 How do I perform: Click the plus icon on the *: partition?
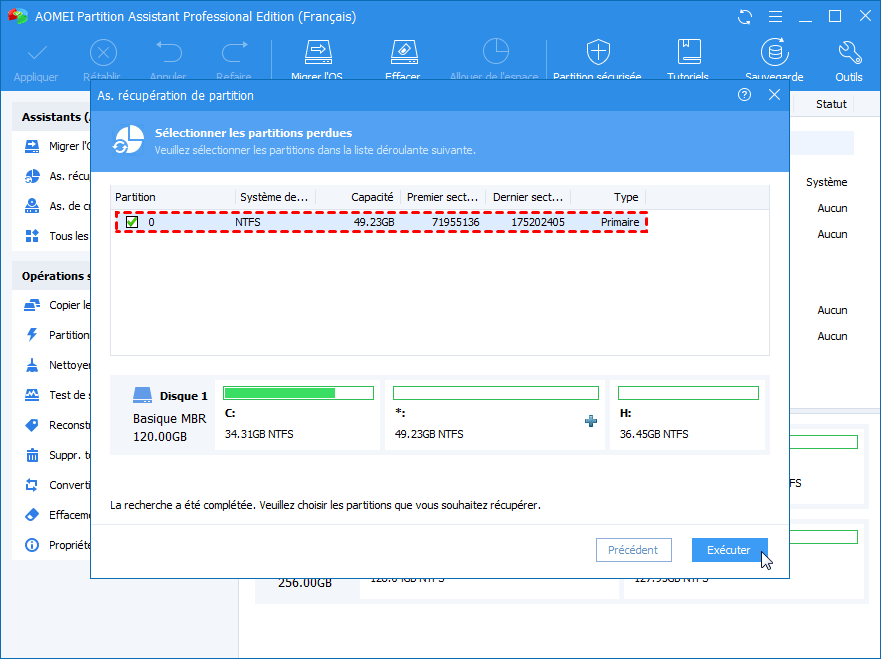[591, 421]
